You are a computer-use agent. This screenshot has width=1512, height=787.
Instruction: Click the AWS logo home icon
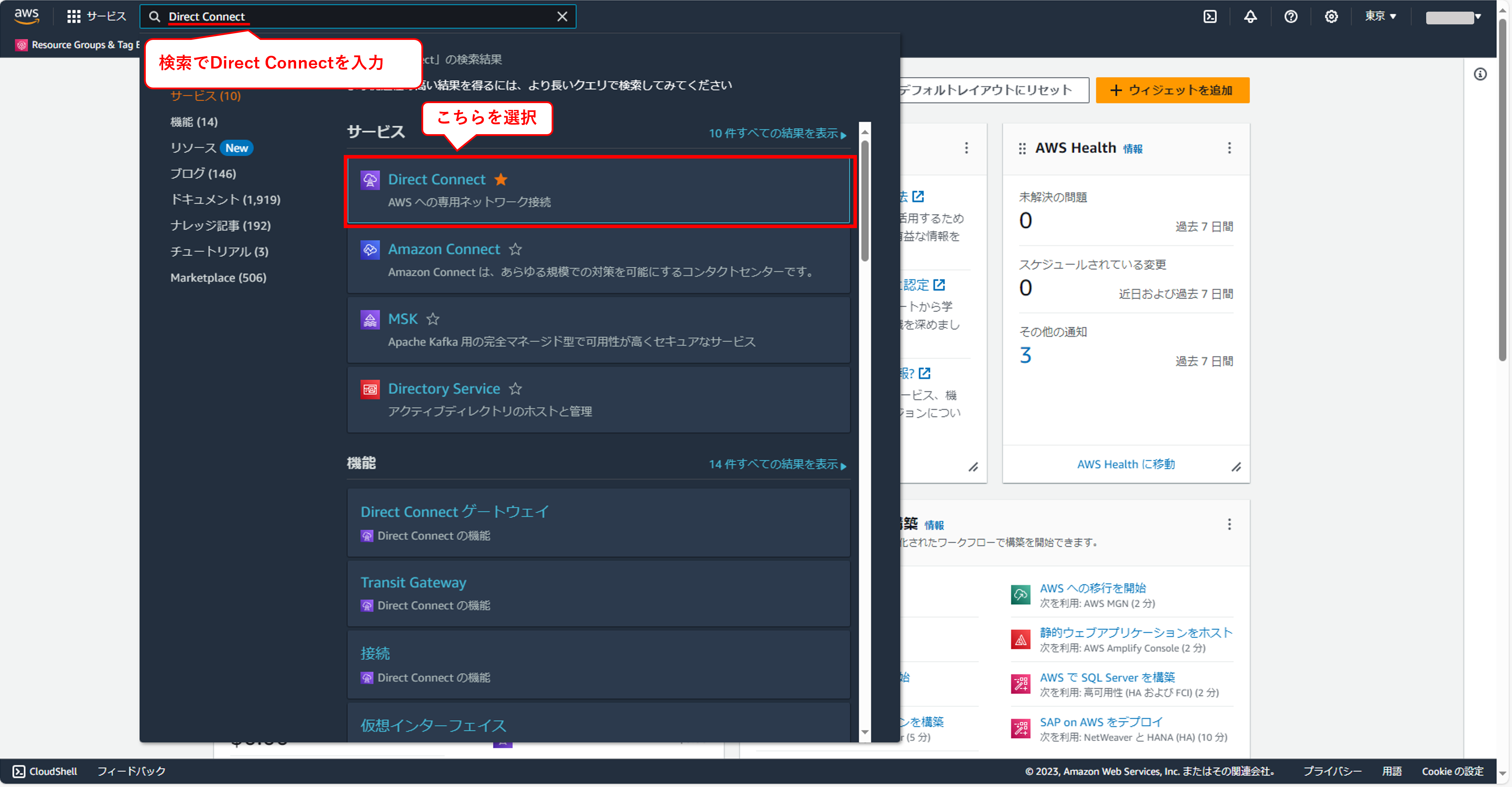tap(26, 16)
